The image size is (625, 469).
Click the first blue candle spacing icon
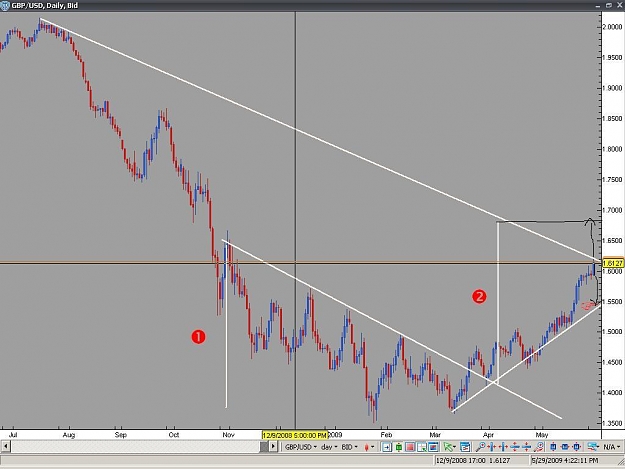(x=553, y=447)
